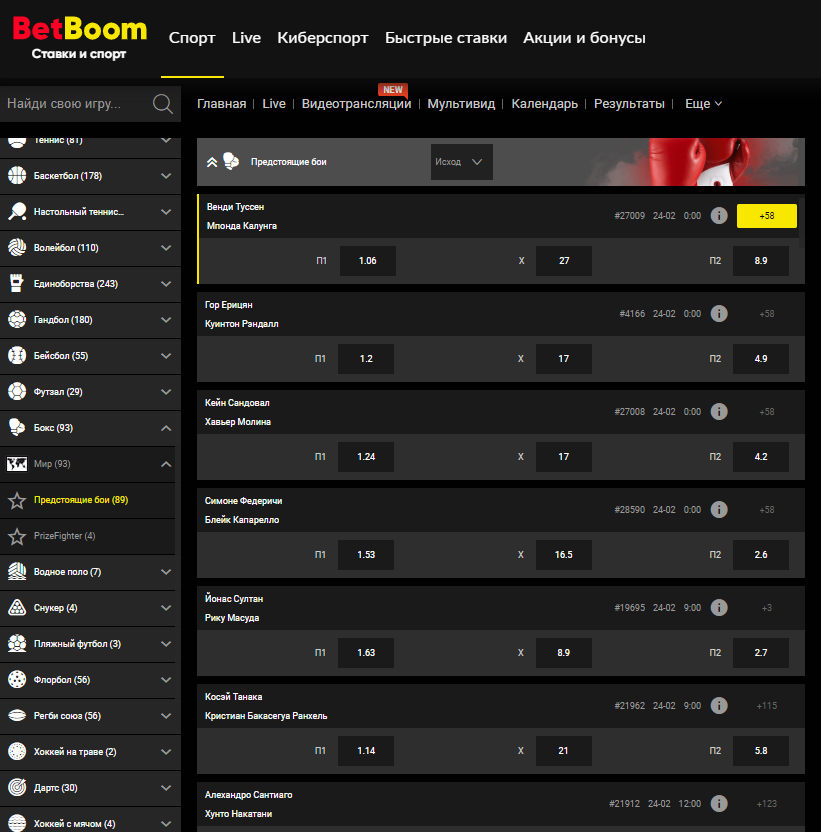Favorite PrizeFighter with star icon
821x832 pixels.
pyautogui.click(x=17, y=536)
